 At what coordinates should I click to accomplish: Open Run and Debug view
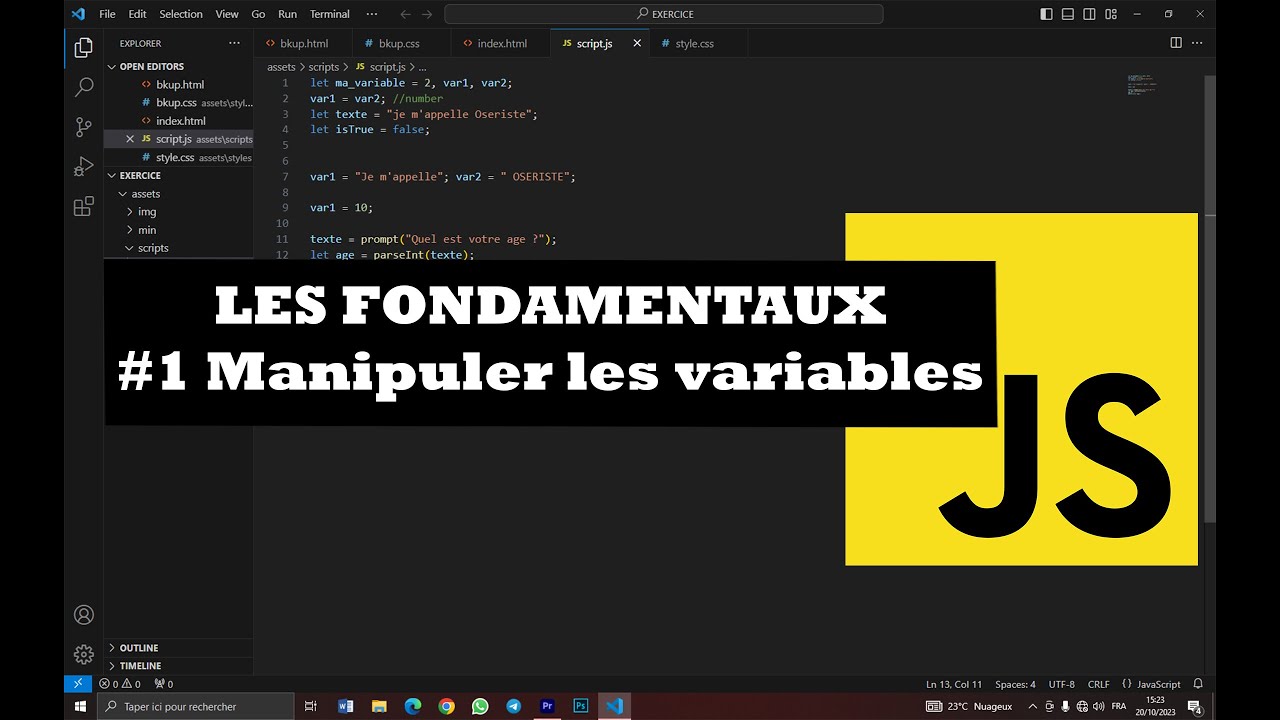pyautogui.click(x=84, y=167)
